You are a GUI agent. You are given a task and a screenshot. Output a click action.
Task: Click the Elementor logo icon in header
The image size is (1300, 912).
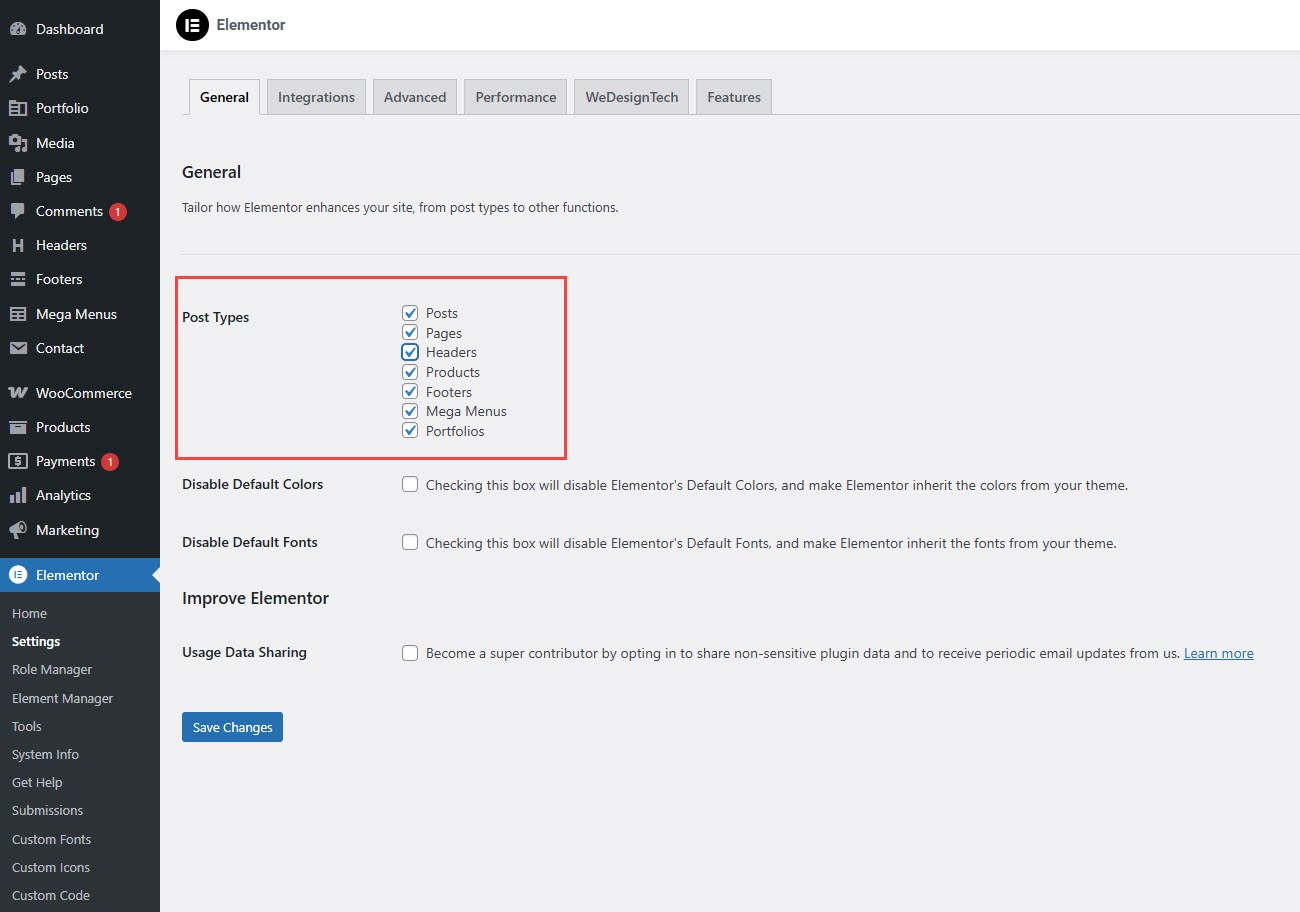(192, 25)
